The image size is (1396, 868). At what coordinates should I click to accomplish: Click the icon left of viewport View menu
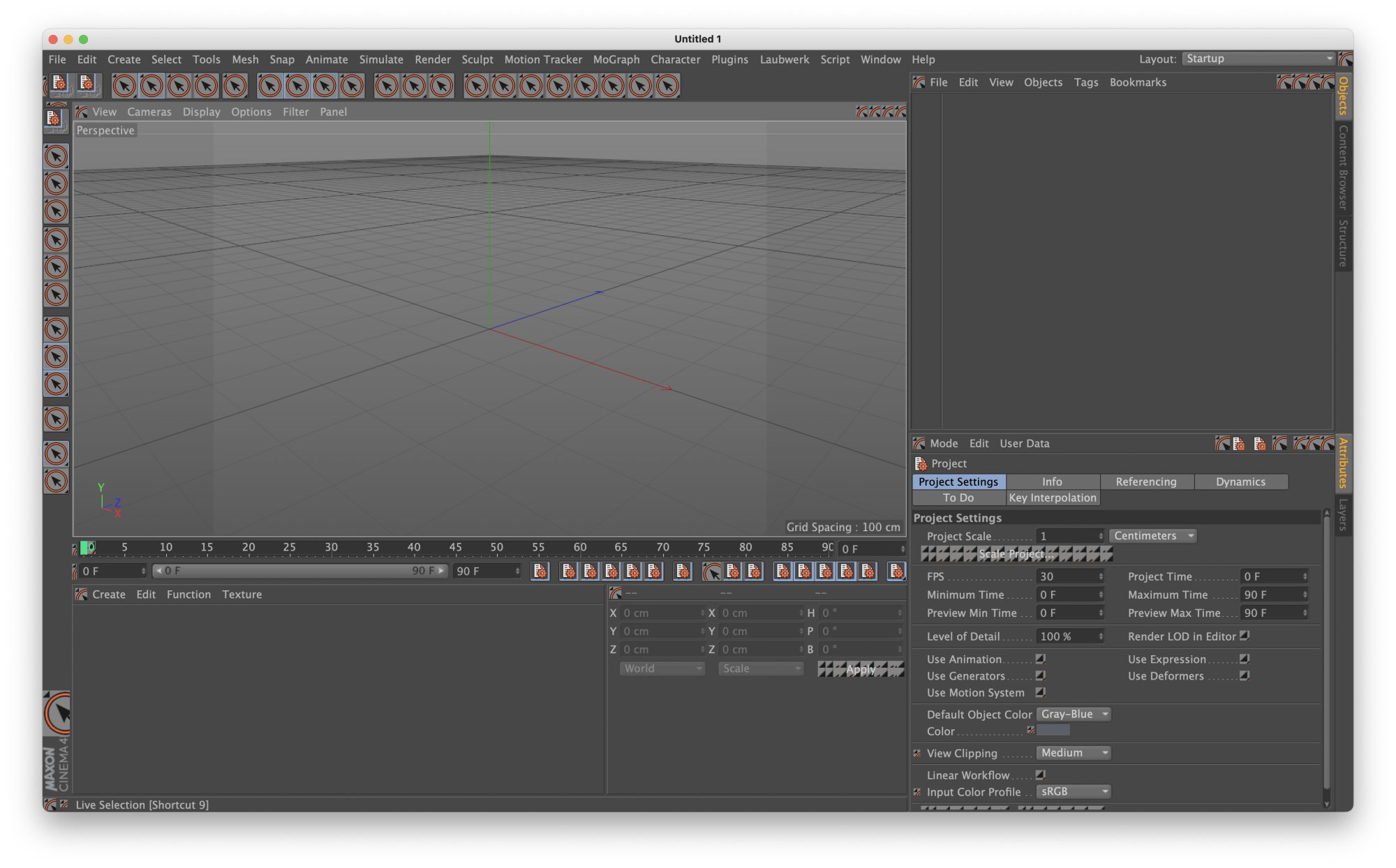coord(82,112)
